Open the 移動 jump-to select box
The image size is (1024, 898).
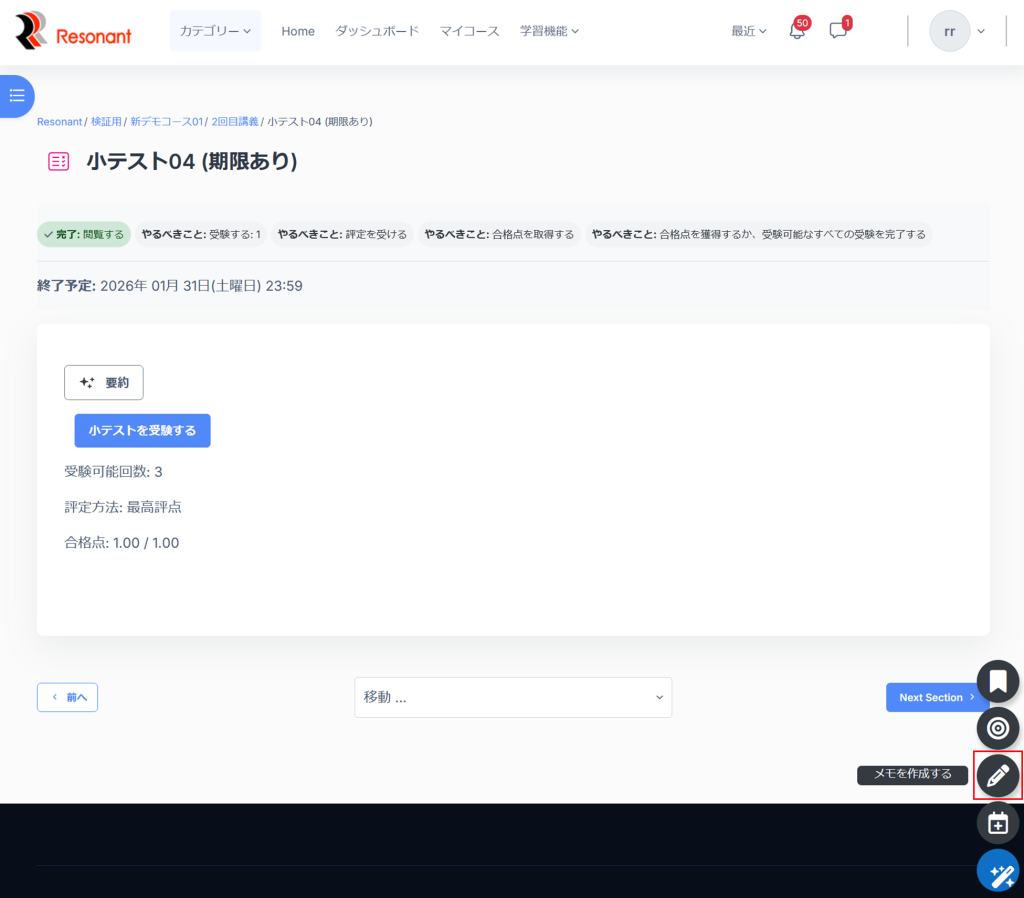(513, 697)
